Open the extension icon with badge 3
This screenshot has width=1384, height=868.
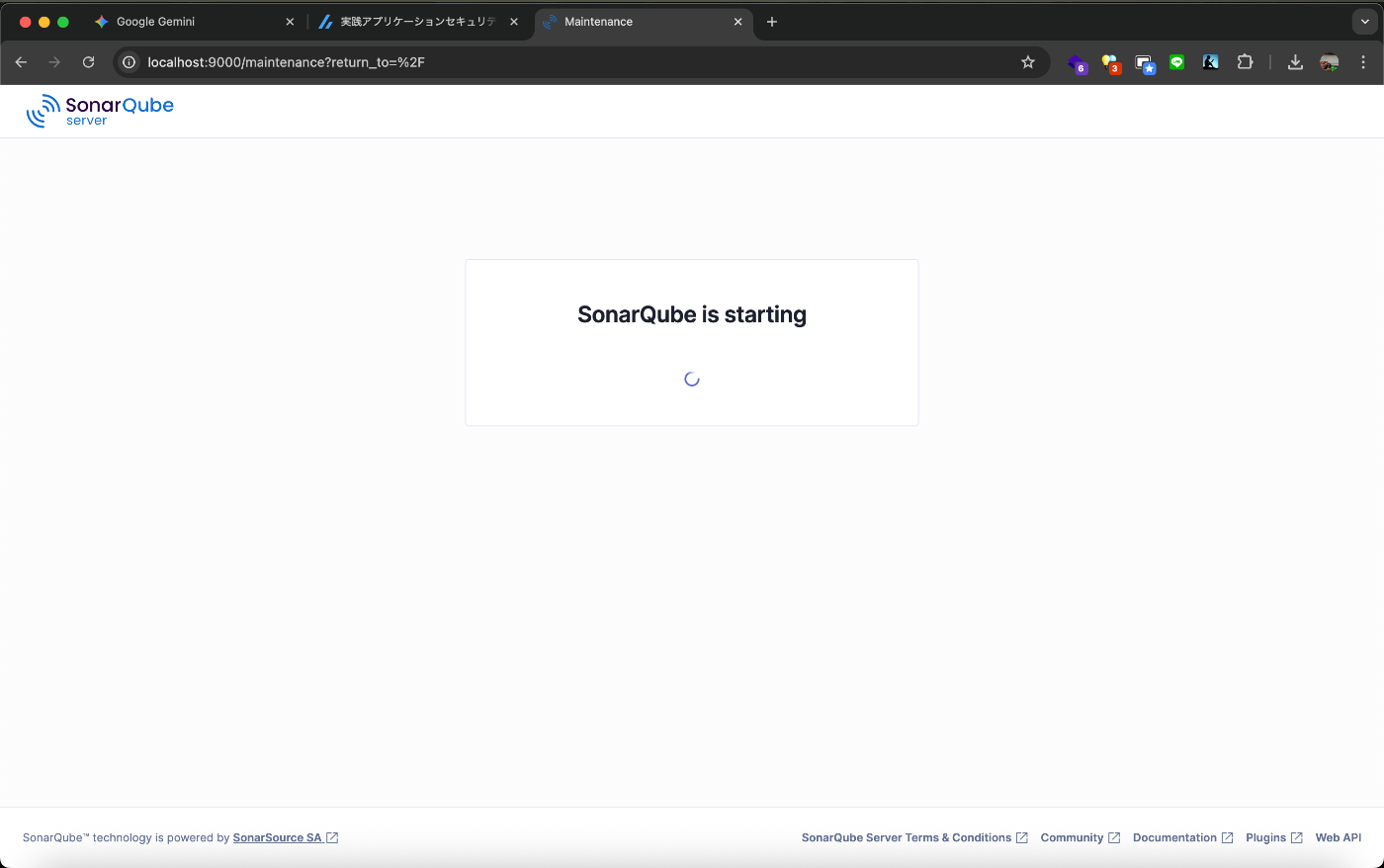(1111, 63)
